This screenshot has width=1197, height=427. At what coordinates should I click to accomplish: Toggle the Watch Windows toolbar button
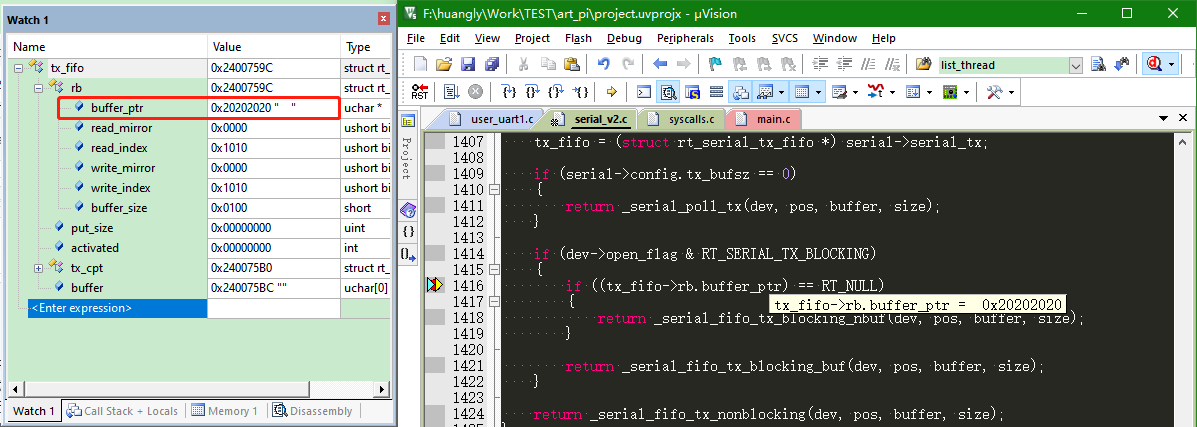coord(764,92)
